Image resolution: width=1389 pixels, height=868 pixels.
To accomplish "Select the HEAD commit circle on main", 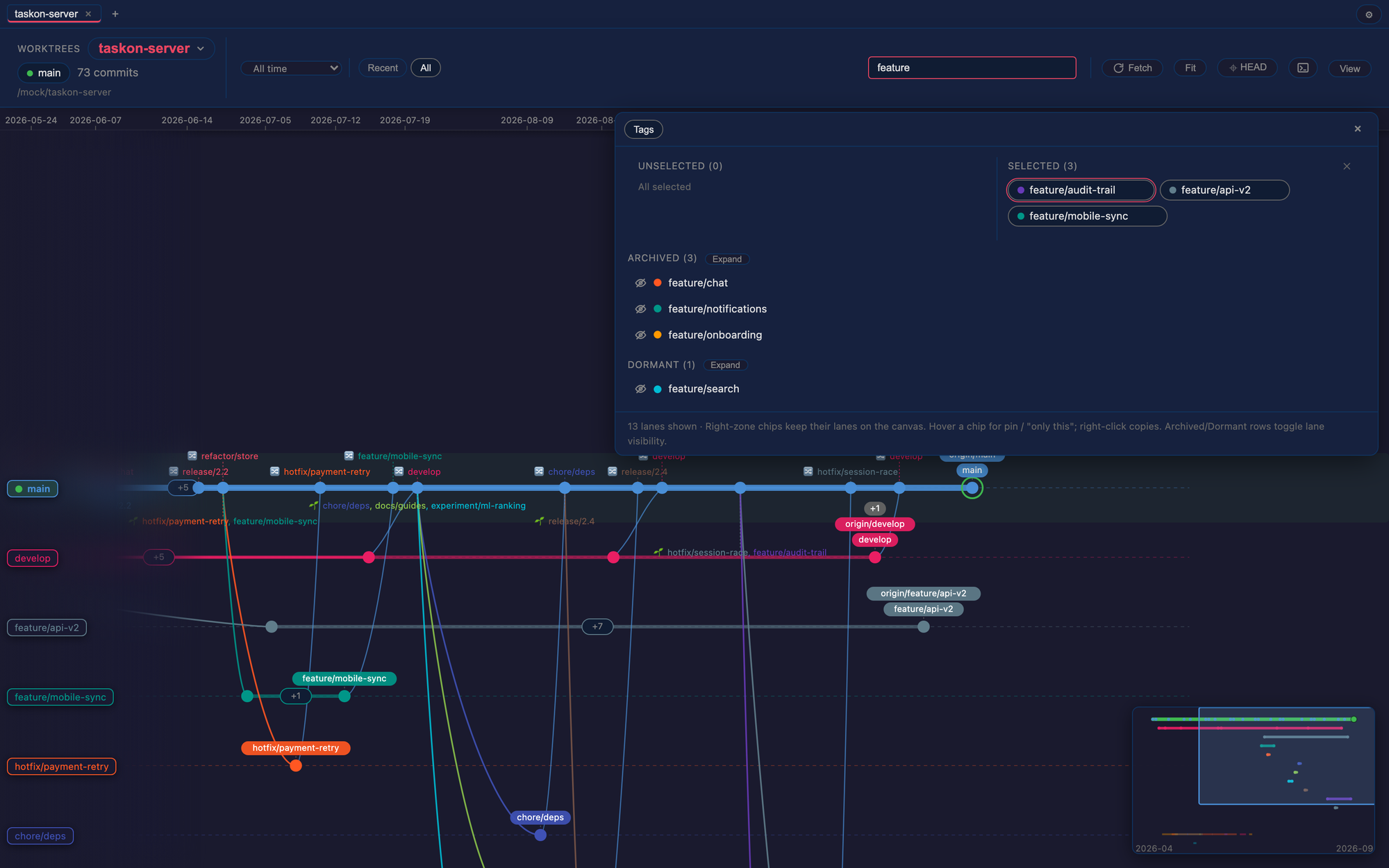I will (972, 488).
